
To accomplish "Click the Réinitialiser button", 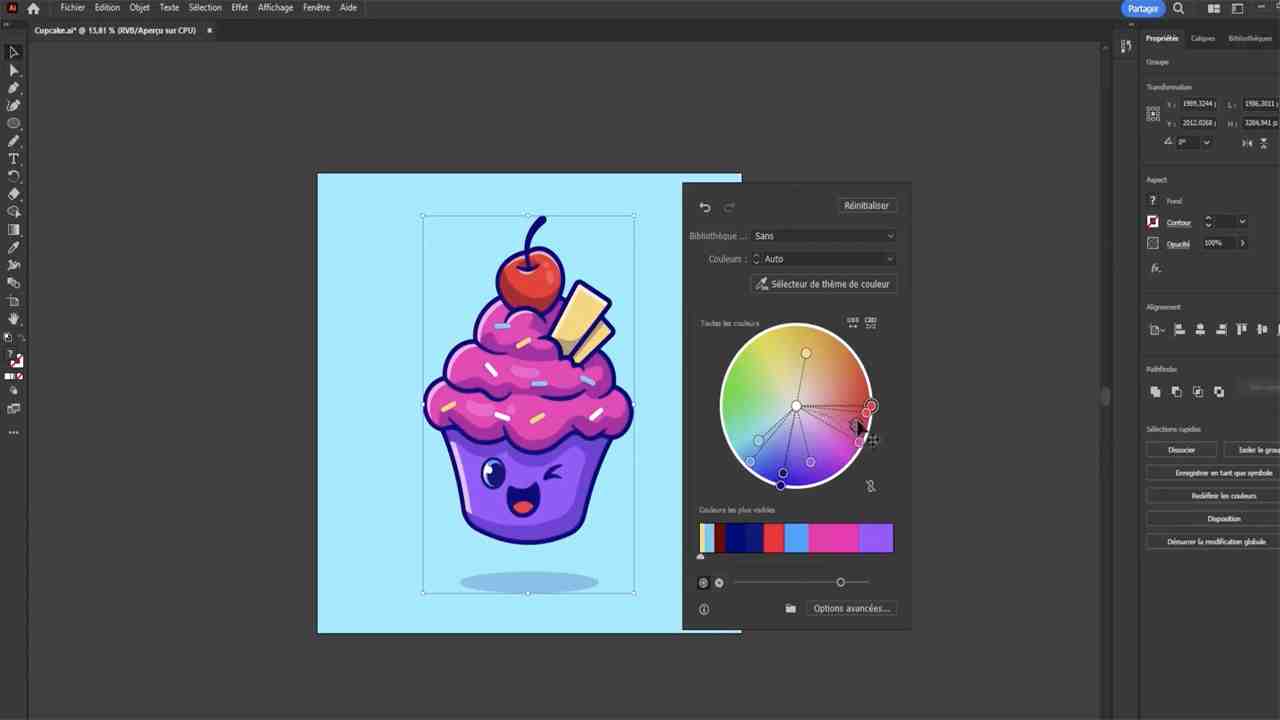I will pyautogui.click(x=866, y=206).
